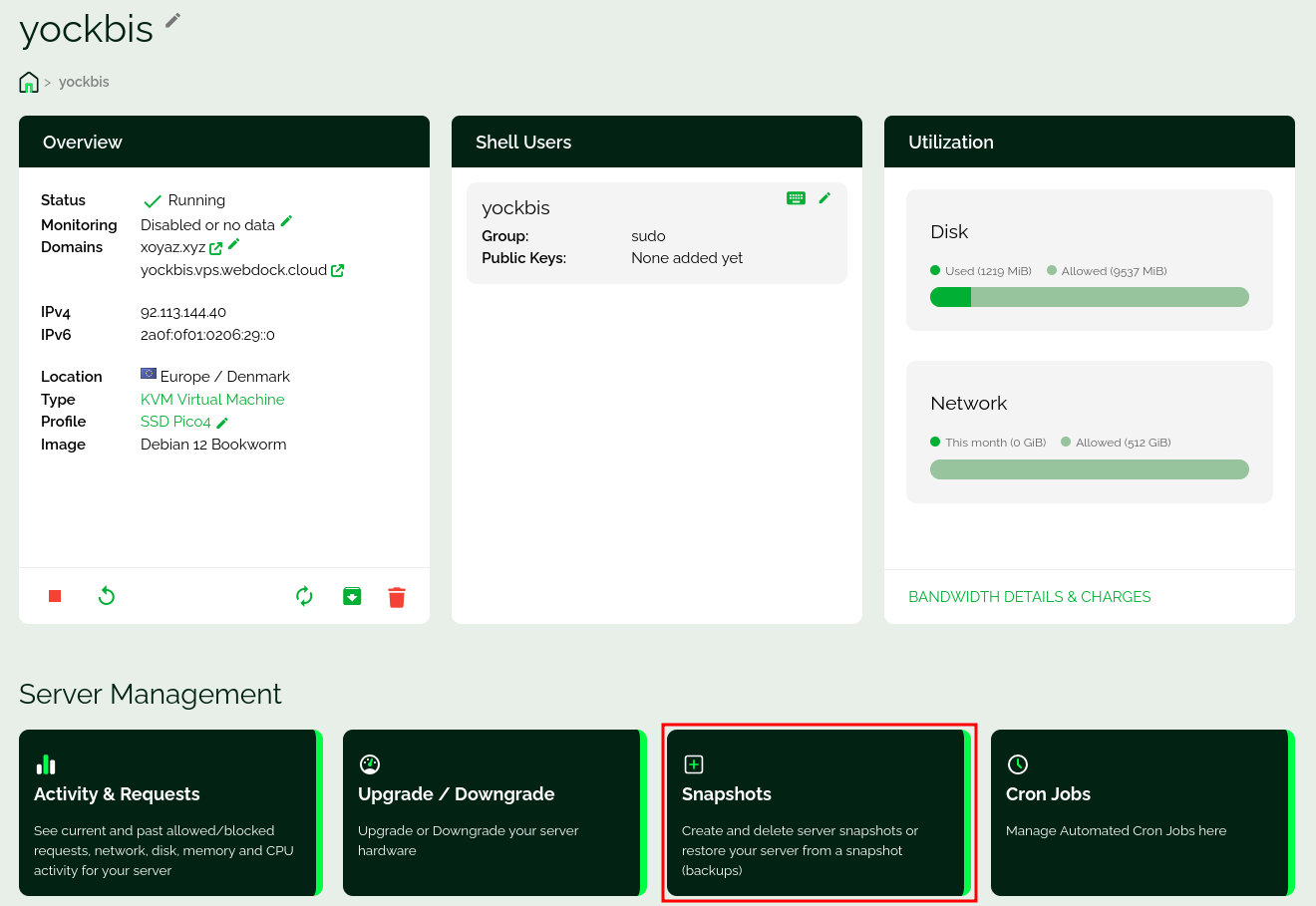Go to home via breadcrumb house icon
The height and width of the screenshot is (906, 1316).
29,83
